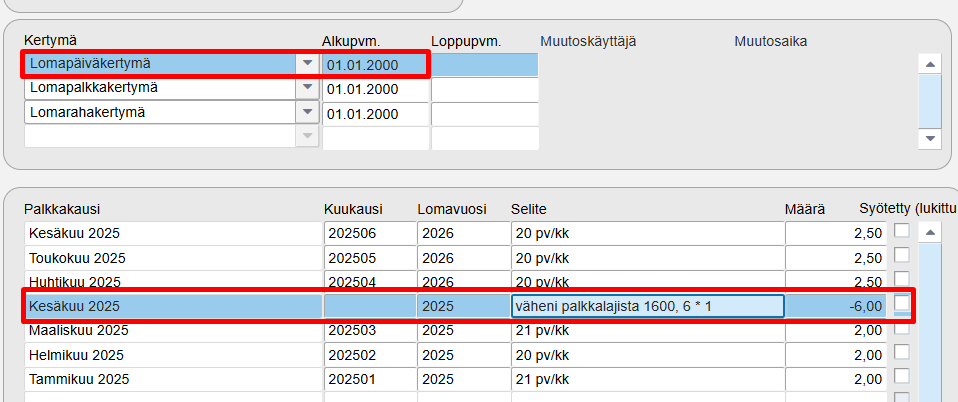Tick Syötetty checkbox for Toukokuu 2025 row
The image size is (958, 402).
pos(902,255)
